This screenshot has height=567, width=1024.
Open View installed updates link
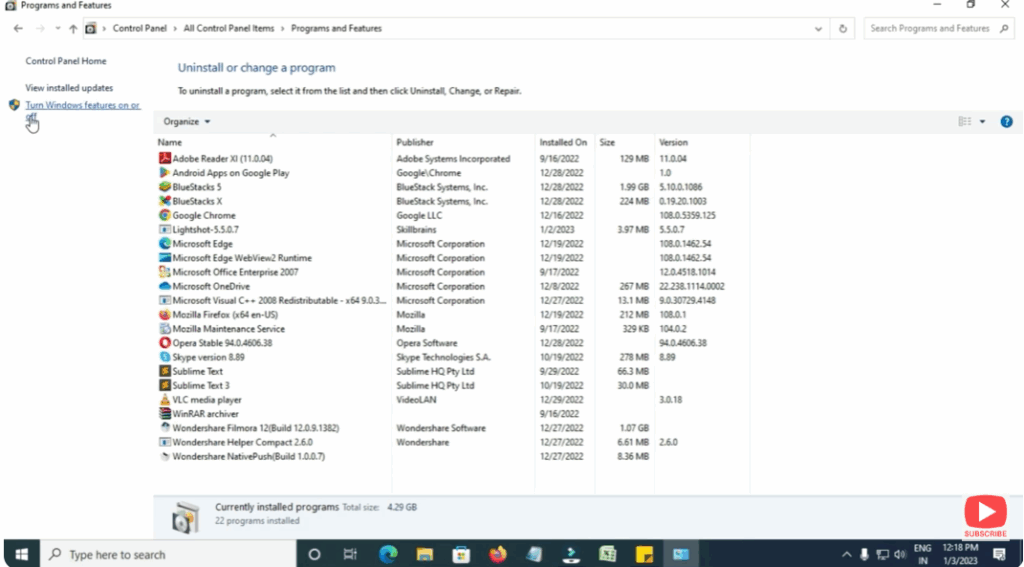69,88
